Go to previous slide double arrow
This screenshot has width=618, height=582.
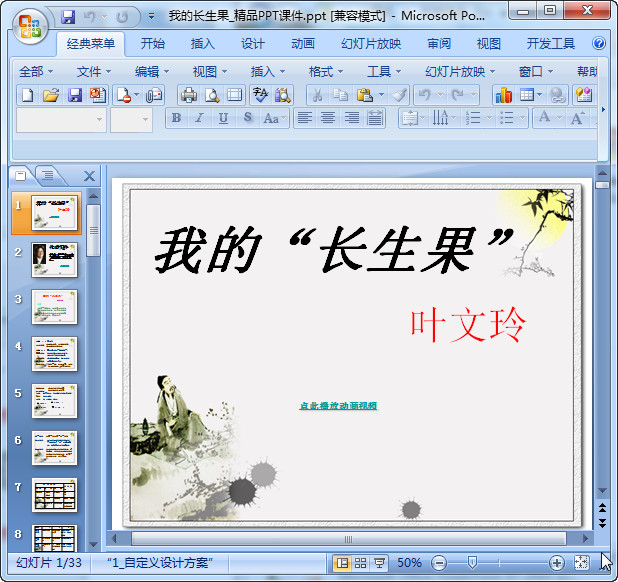[602, 508]
